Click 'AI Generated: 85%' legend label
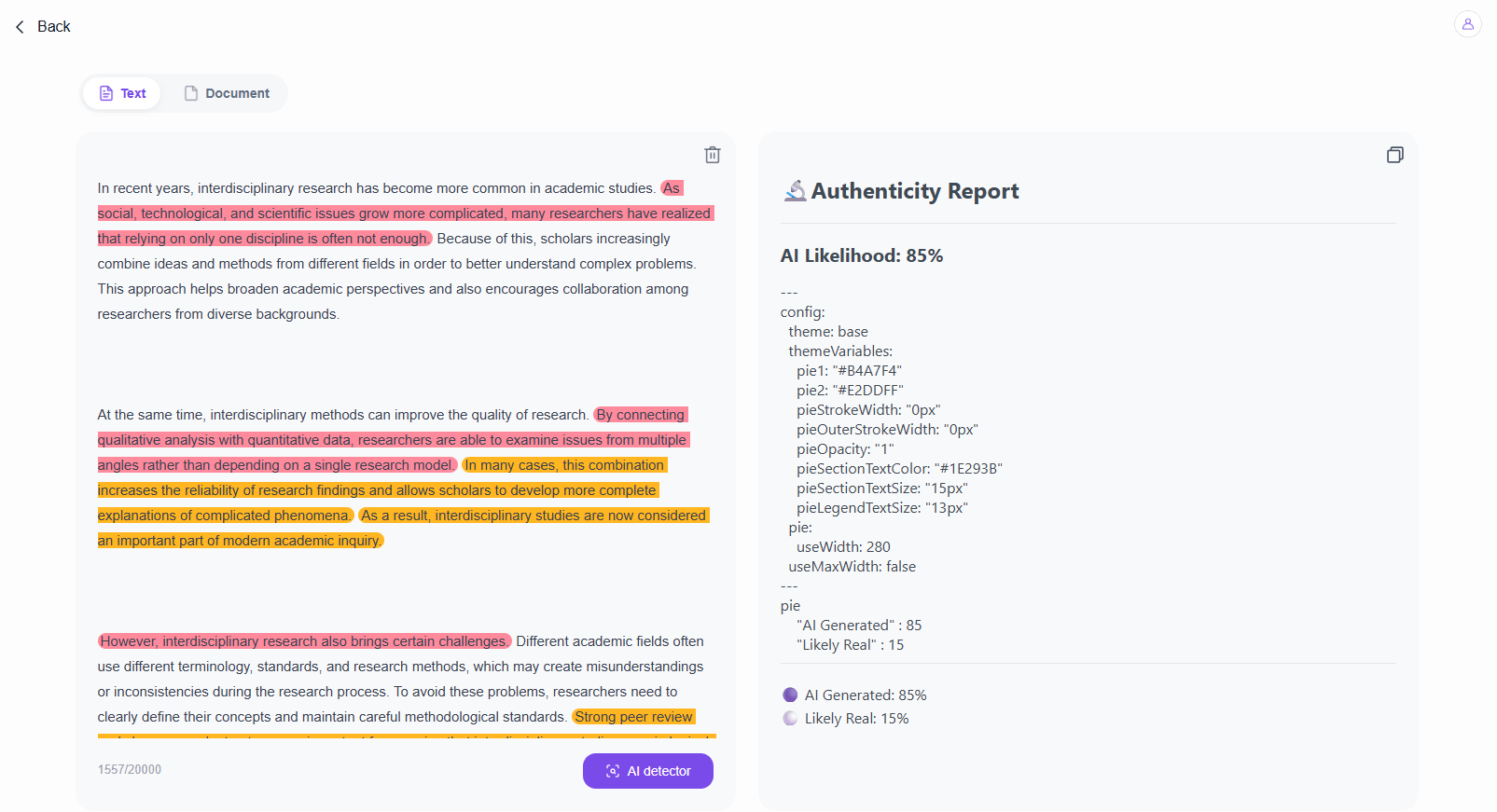This screenshot has height=812, width=1497. pos(866,695)
